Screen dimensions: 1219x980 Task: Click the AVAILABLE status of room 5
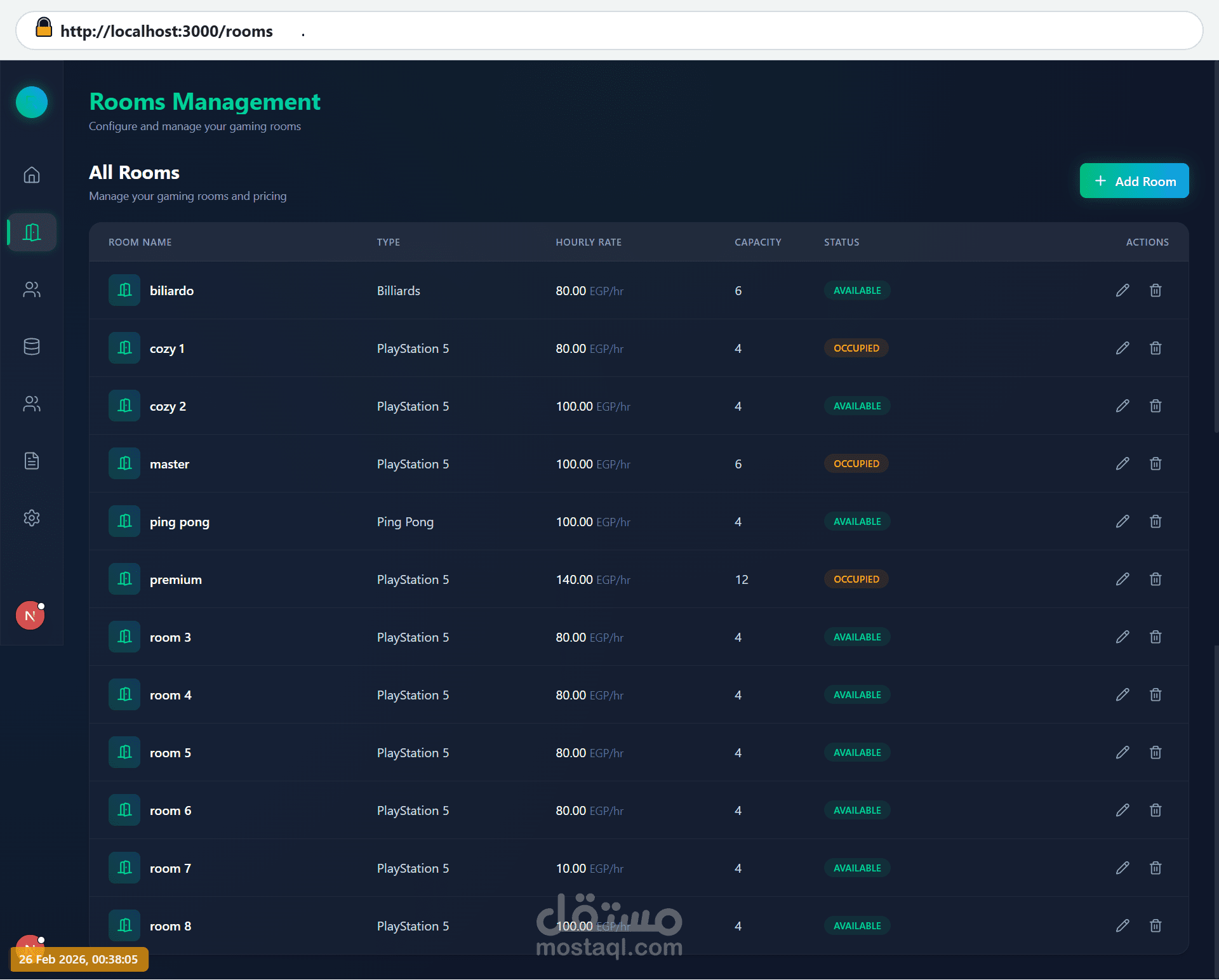coord(856,752)
